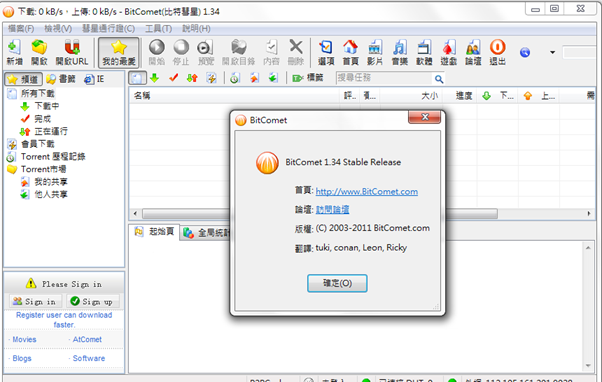This screenshot has height=382, width=602.
Task: Click the 內容 (Properties) toolbar icon
Action: pyautogui.click(x=271, y=52)
